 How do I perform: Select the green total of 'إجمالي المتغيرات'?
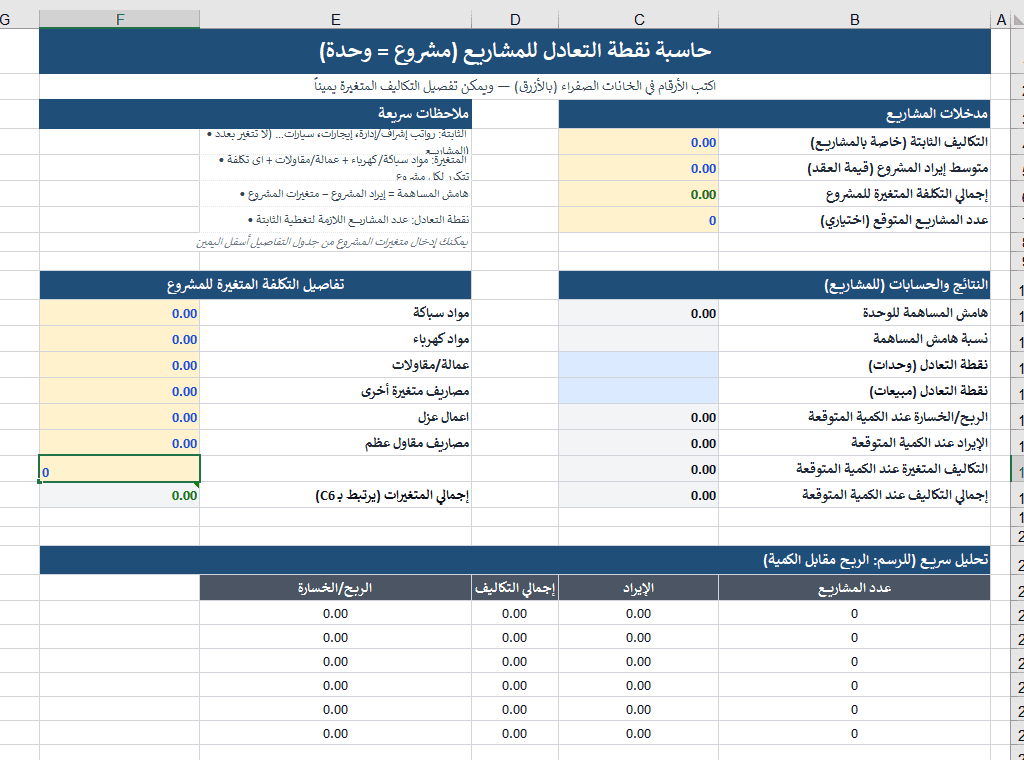click(x=120, y=495)
